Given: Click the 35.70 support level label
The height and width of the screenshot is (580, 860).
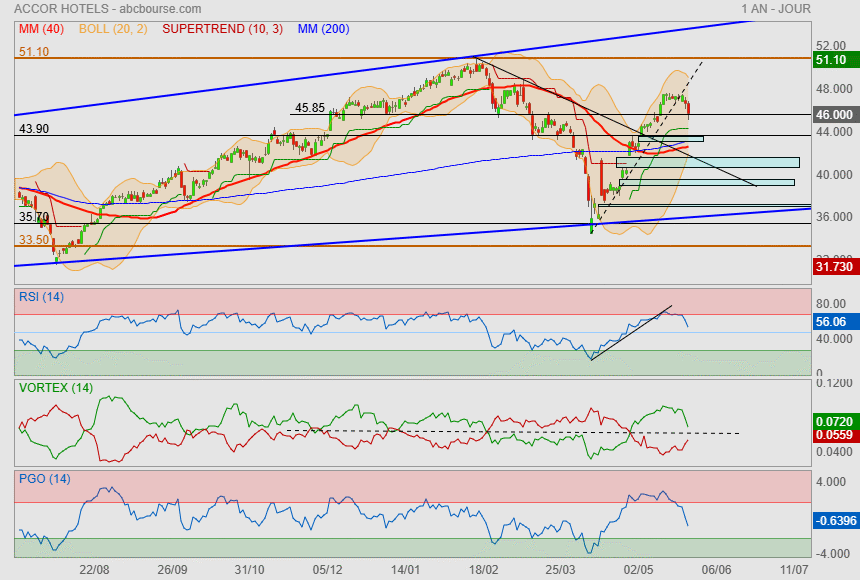Looking at the screenshot, I should click(x=34, y=217).
